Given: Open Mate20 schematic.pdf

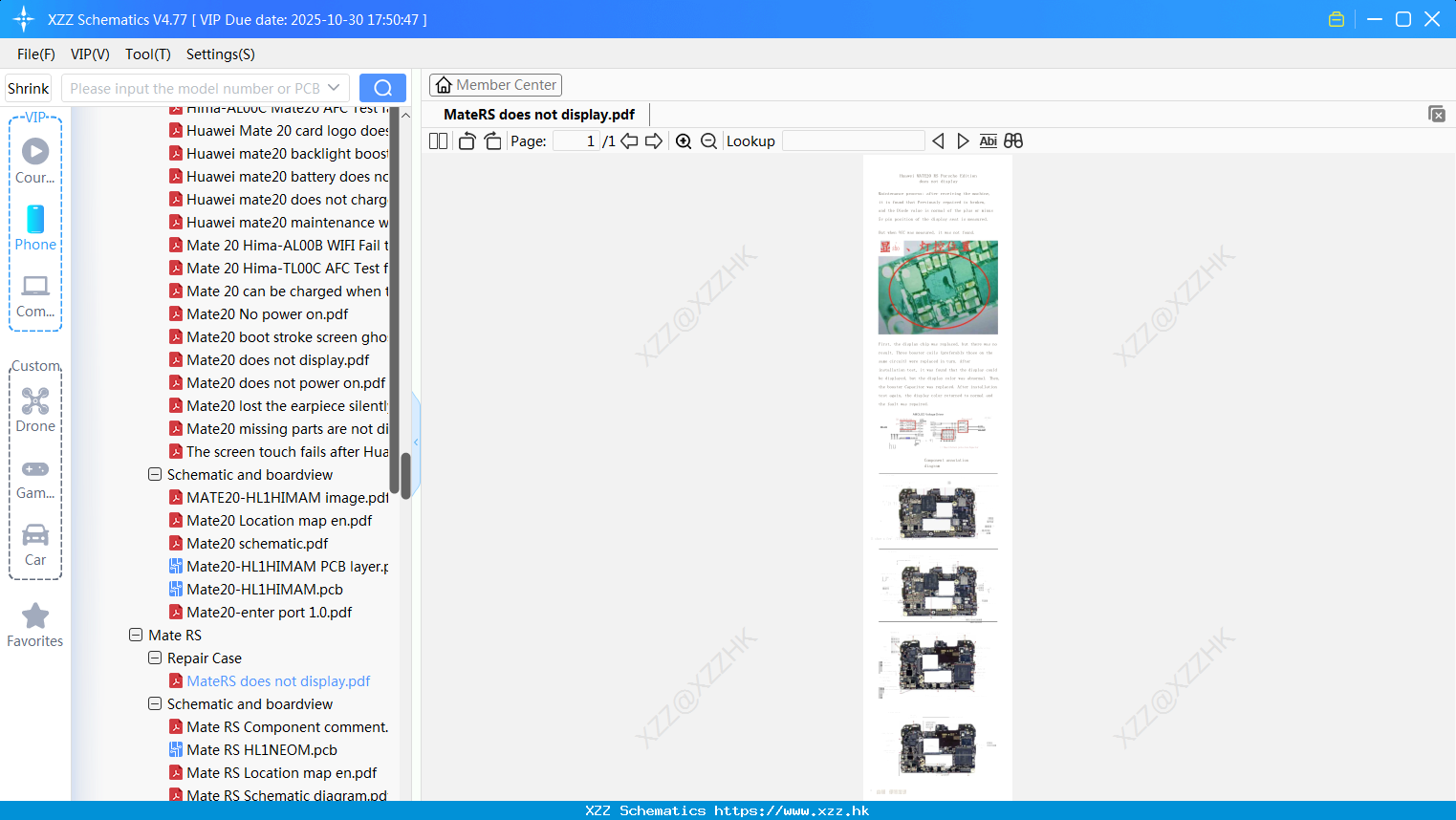Looking at the screenshot, I should coord(257,543).
